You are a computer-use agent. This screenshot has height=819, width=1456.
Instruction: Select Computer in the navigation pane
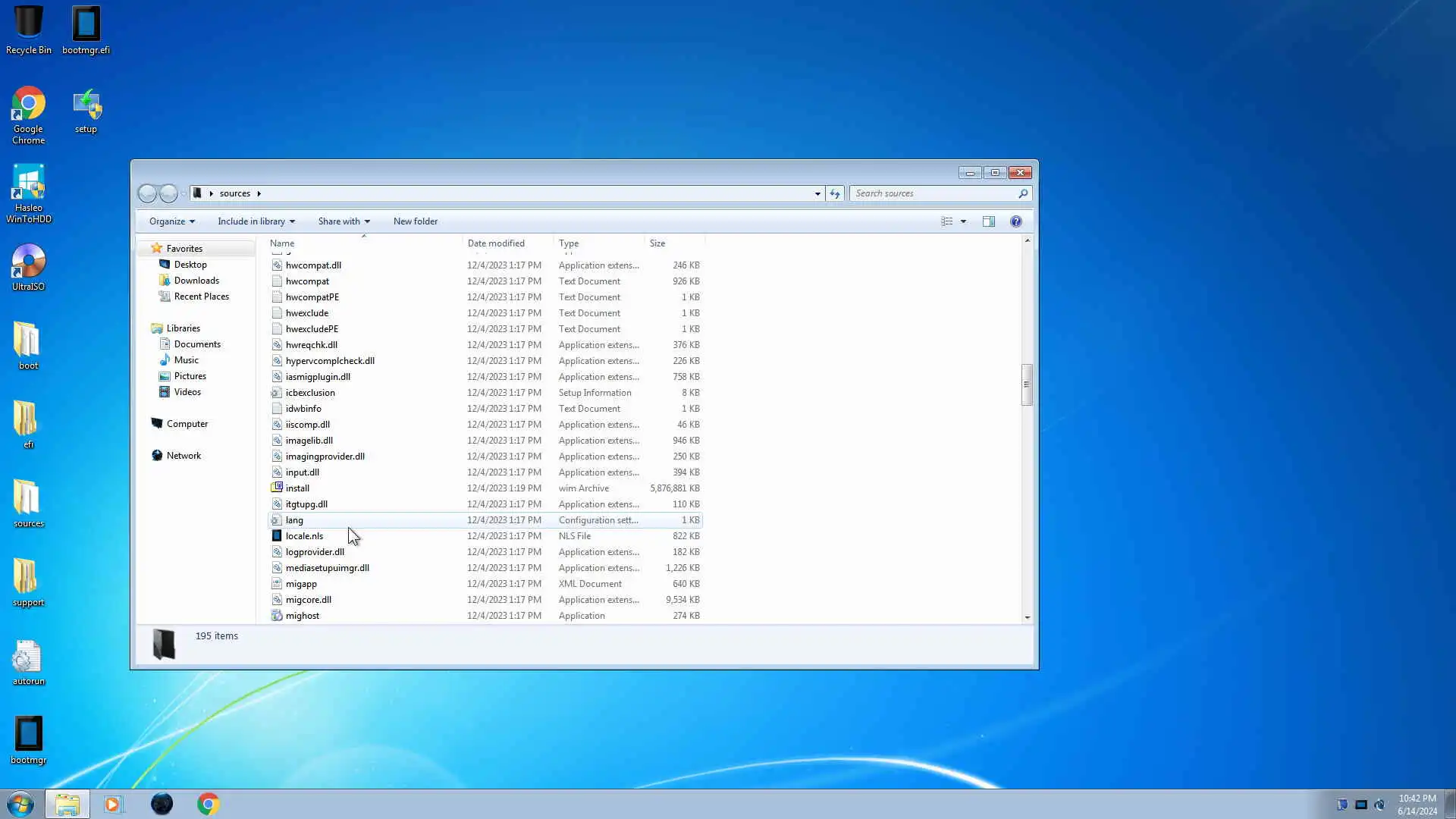(187, 424)
